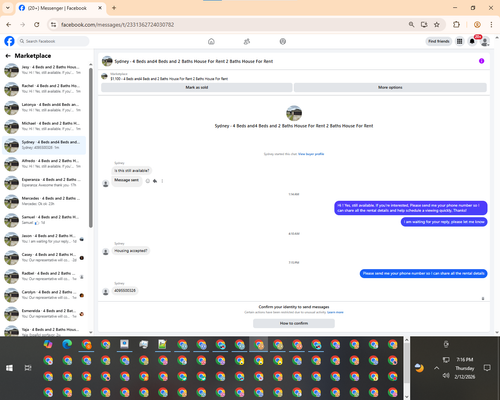Screen dimensions: 500x400
Task: Click the conversation list scrollbar
Action: [x=91, y=148]
